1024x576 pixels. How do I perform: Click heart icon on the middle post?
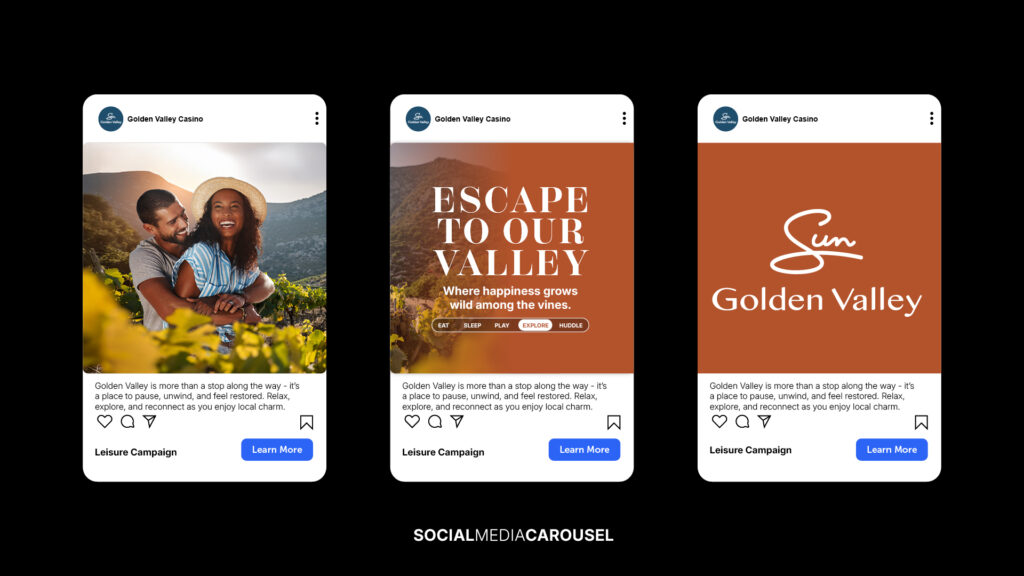[x=412, y=421]
